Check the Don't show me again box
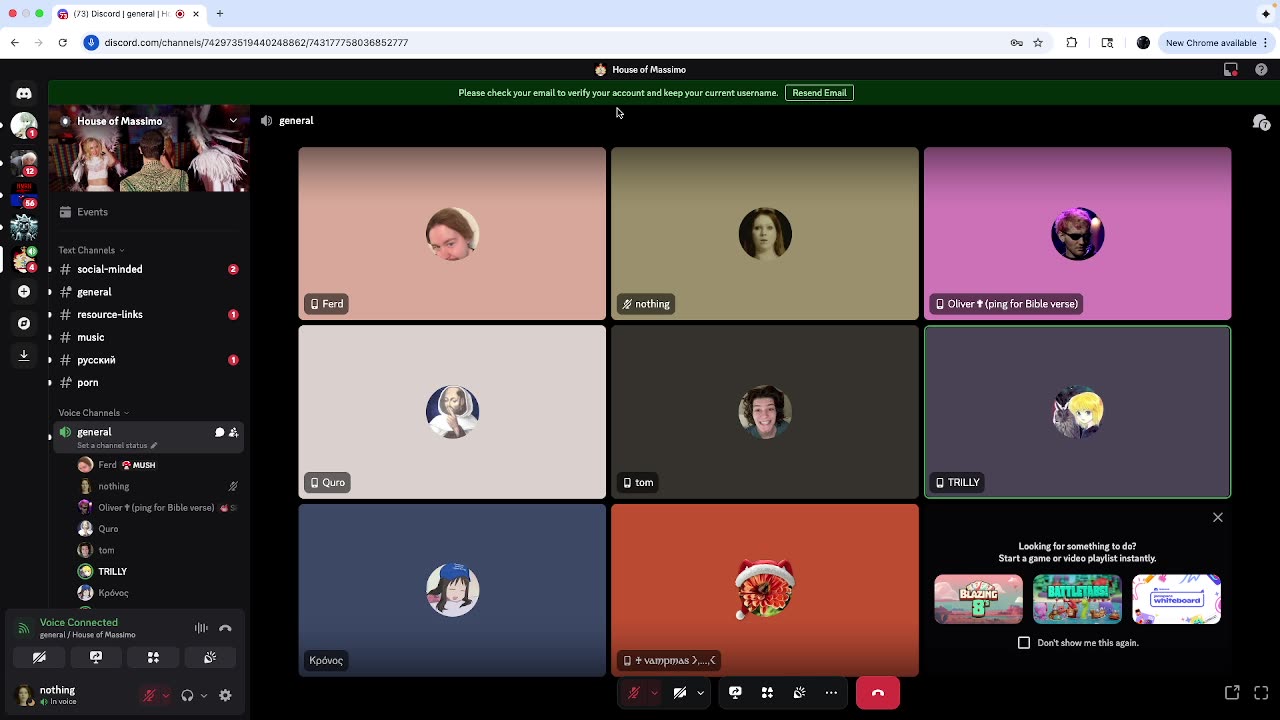The width and height of the screenshot is (1280, 720). [x=1024, y=643]
